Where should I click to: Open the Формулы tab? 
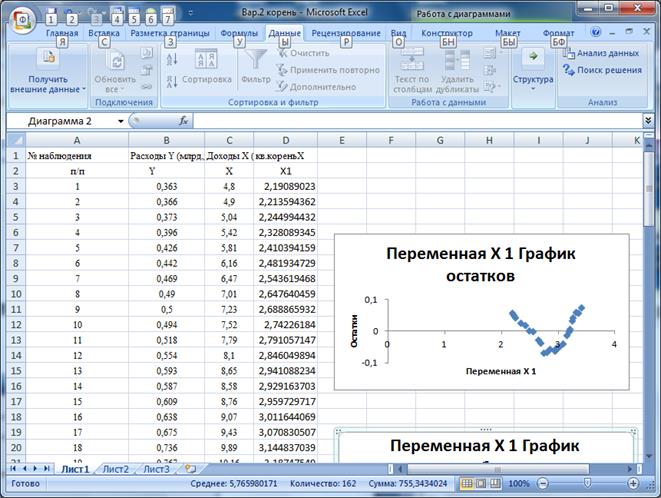point(239,33)
